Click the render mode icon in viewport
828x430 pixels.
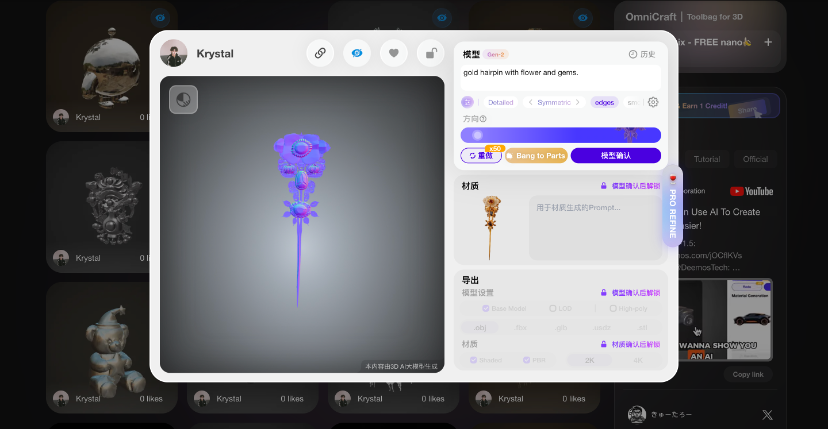tap(183, 99)
